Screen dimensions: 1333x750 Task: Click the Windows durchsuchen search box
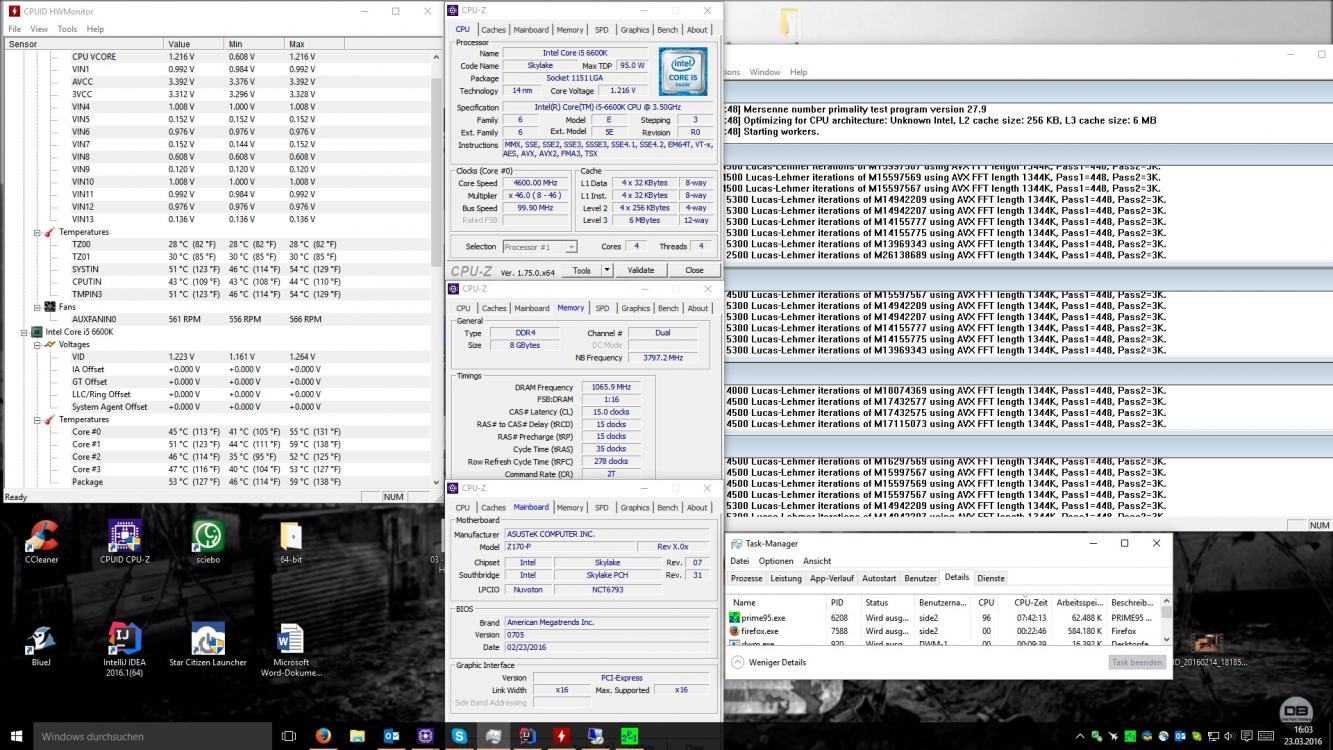pos(152,736)
